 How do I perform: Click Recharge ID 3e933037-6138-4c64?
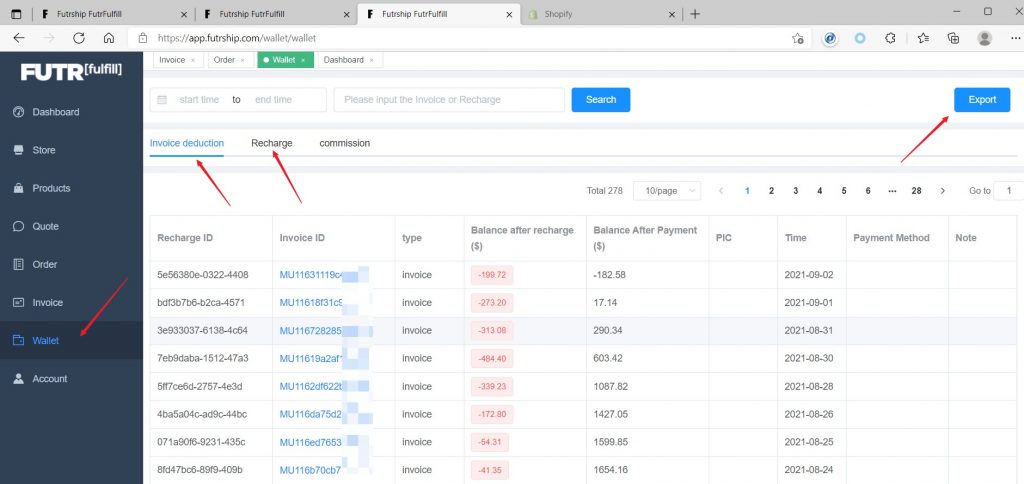[202, 331]
